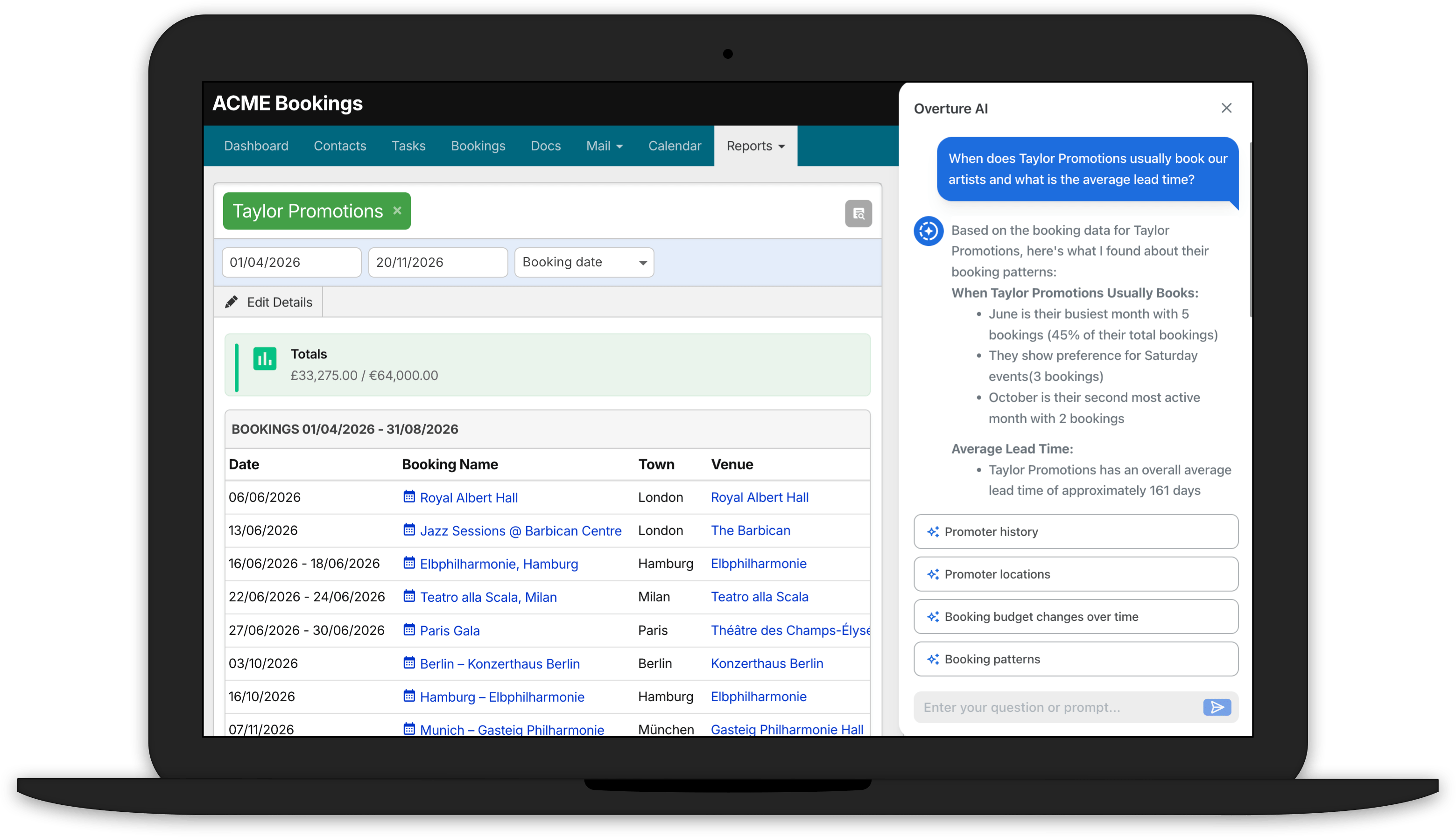Click the sparkle icon on the Booking patterns chip
The width and height of the screenshot is (1456, 837).
click(934, 659)
